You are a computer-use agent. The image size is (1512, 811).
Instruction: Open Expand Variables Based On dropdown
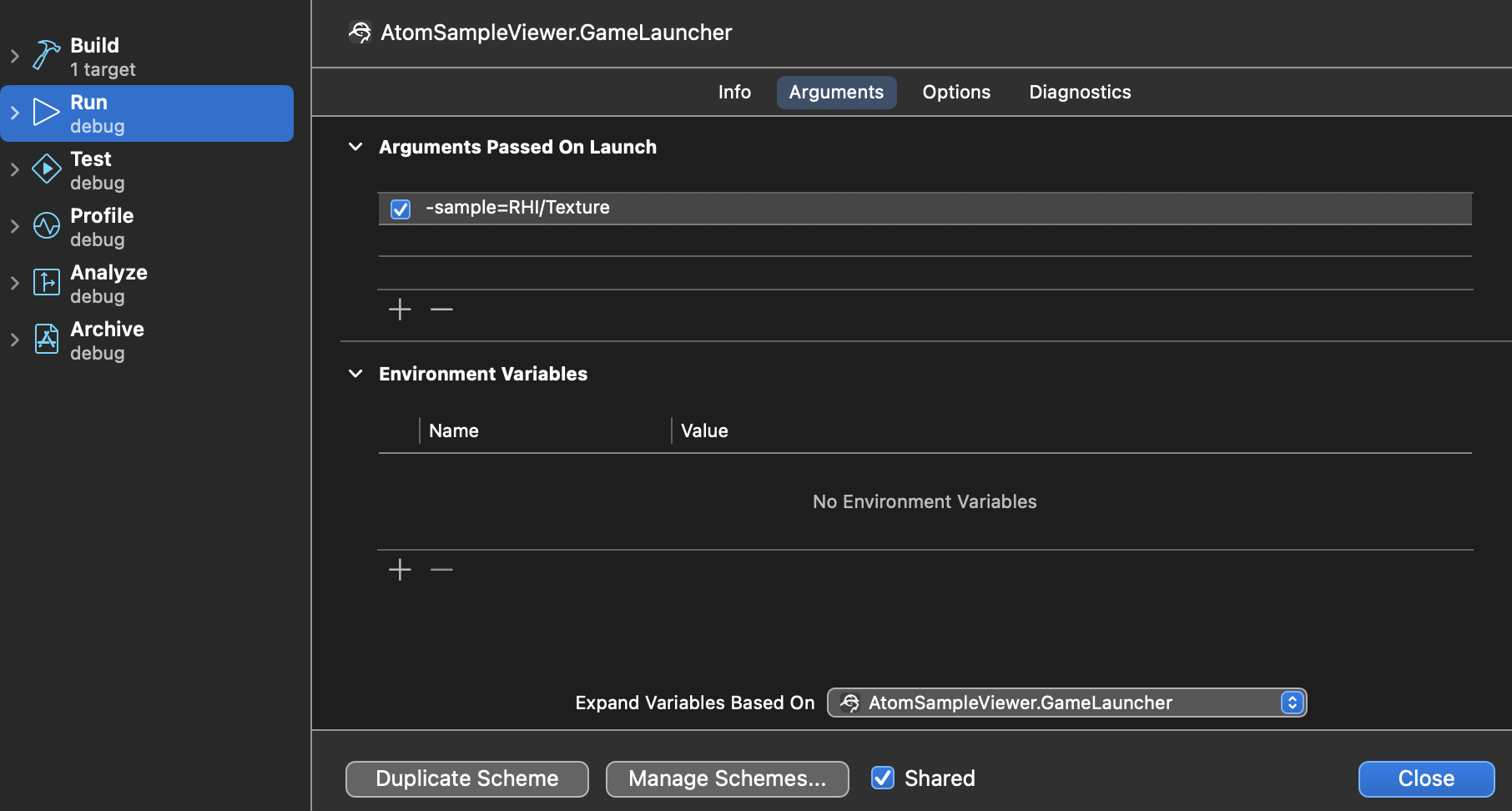tap(1066, 703)
